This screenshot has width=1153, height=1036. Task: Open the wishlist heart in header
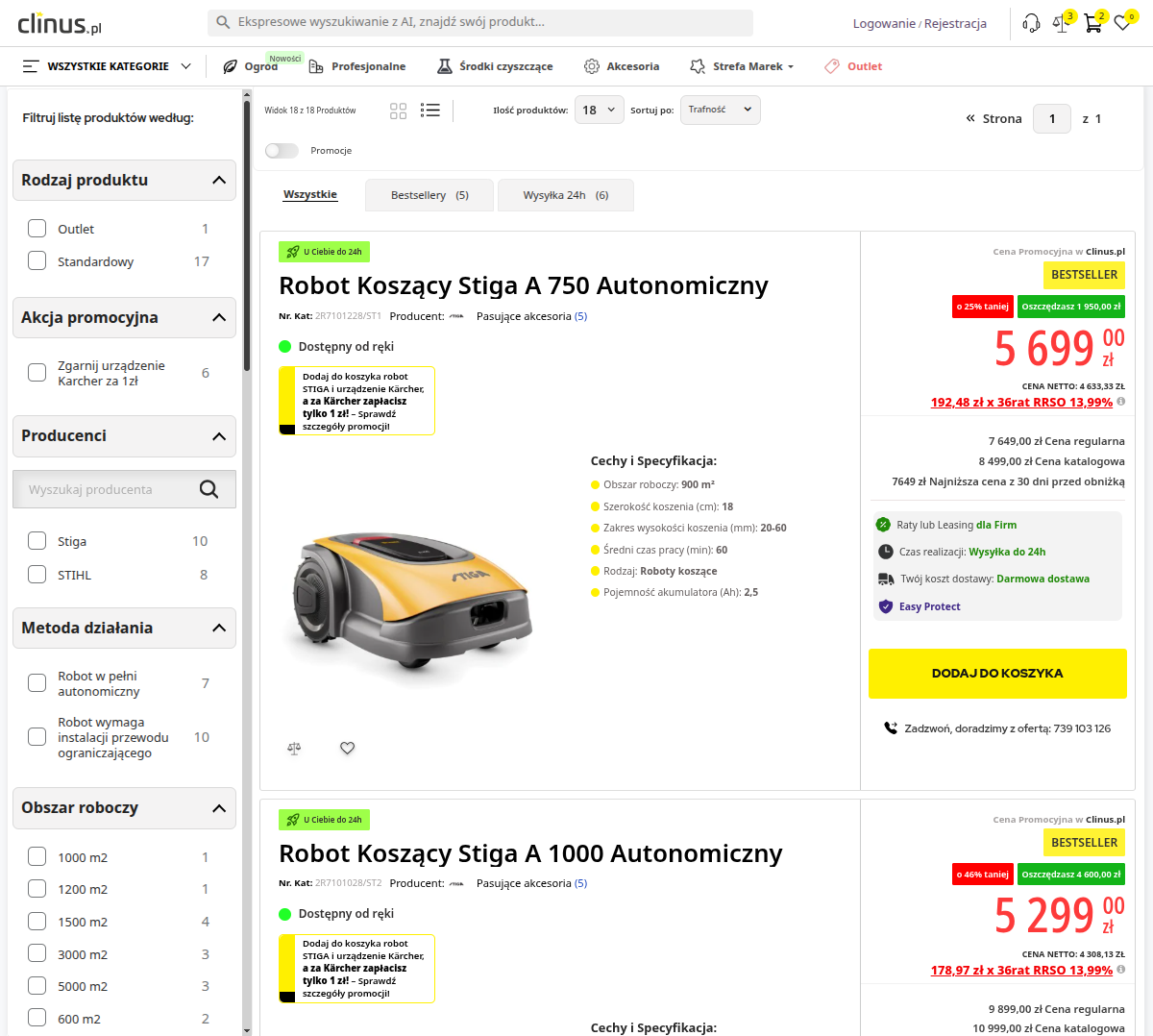click(x=1122, y=24)
